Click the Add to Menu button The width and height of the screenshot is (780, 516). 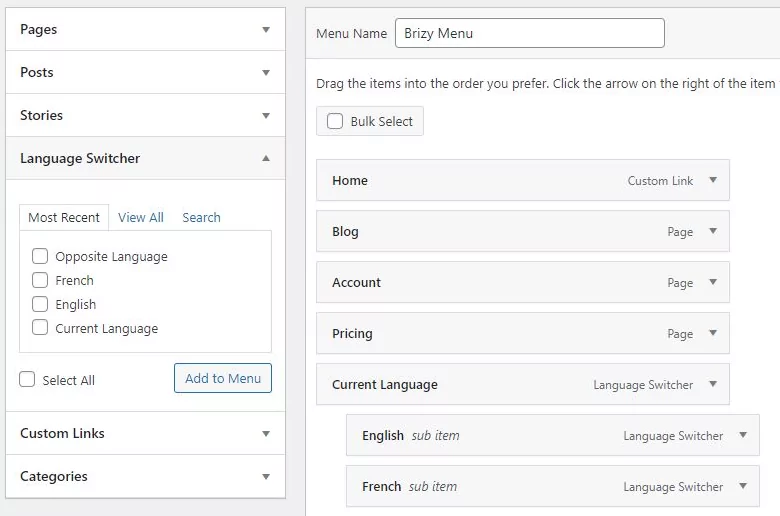tap(223, 378)
